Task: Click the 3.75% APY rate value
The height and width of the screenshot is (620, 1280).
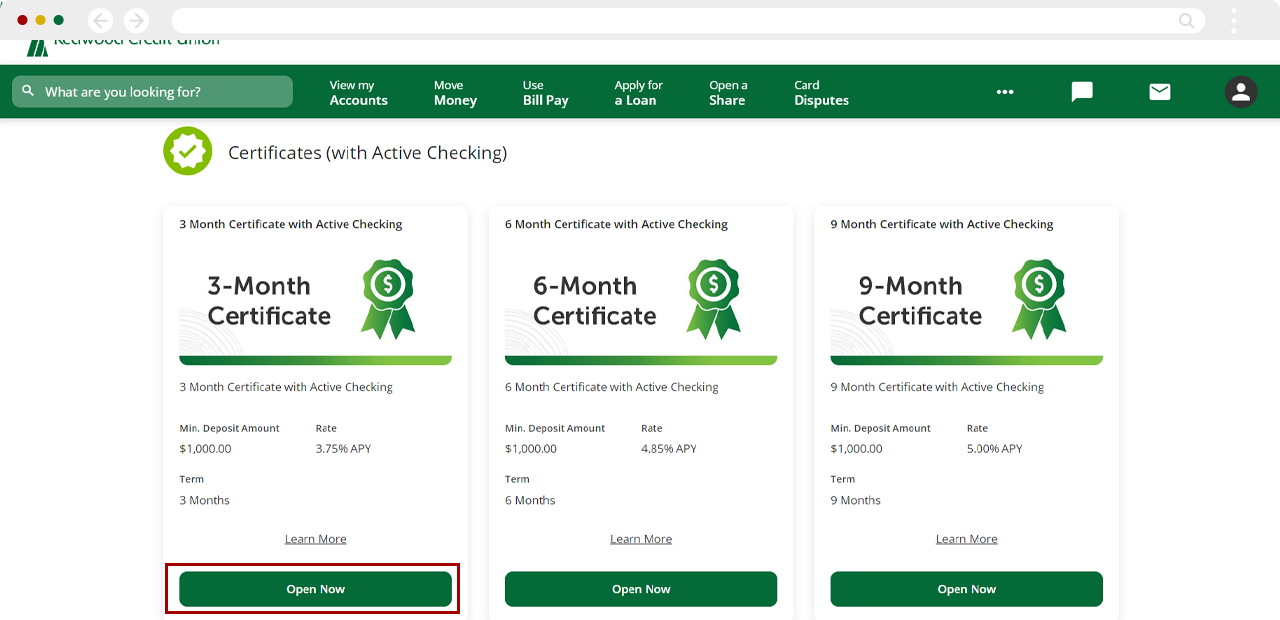Action: (343, 449)
